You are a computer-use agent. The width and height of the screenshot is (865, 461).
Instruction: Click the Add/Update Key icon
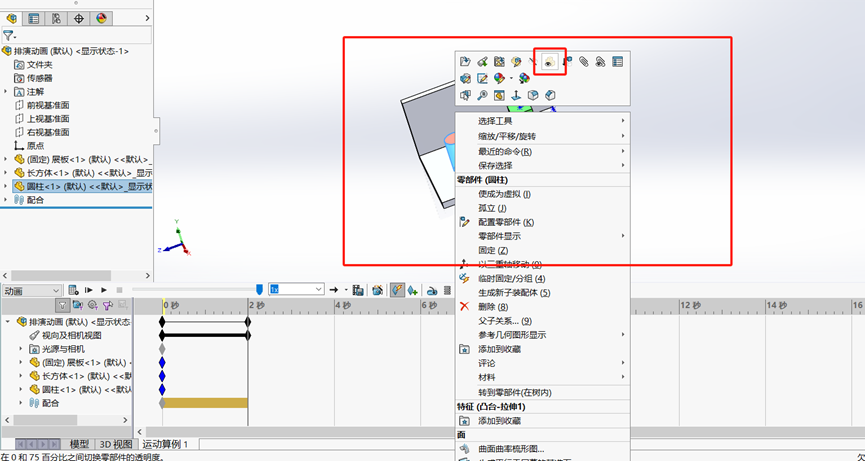[412, 290]
